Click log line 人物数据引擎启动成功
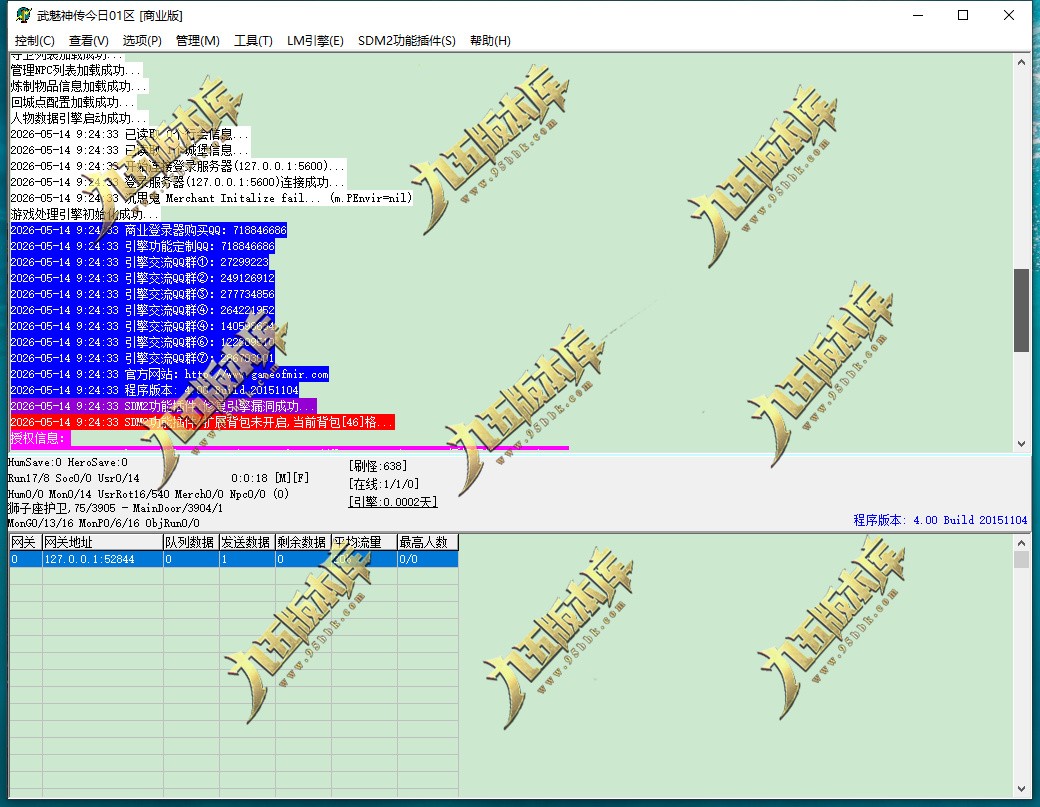Viewport: 1040px width, 807px height. tap(79, 118)
